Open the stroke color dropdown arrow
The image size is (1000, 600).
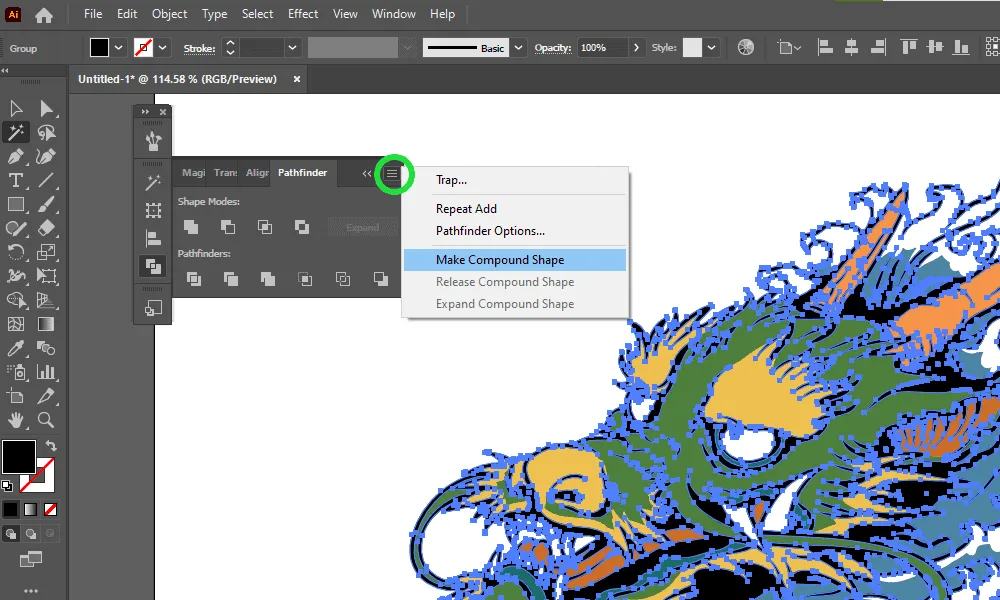point(163,48)
